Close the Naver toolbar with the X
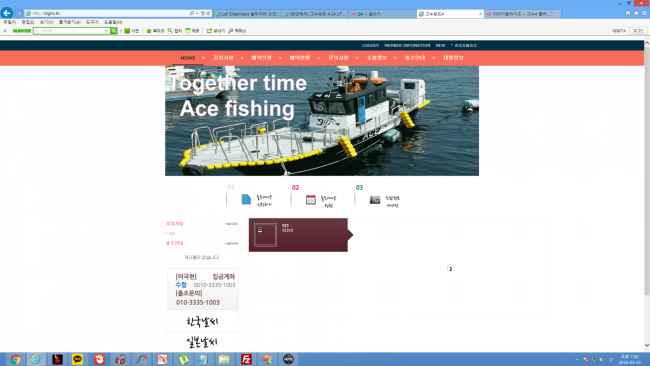650x366 pixels. [x=5, y=31]
